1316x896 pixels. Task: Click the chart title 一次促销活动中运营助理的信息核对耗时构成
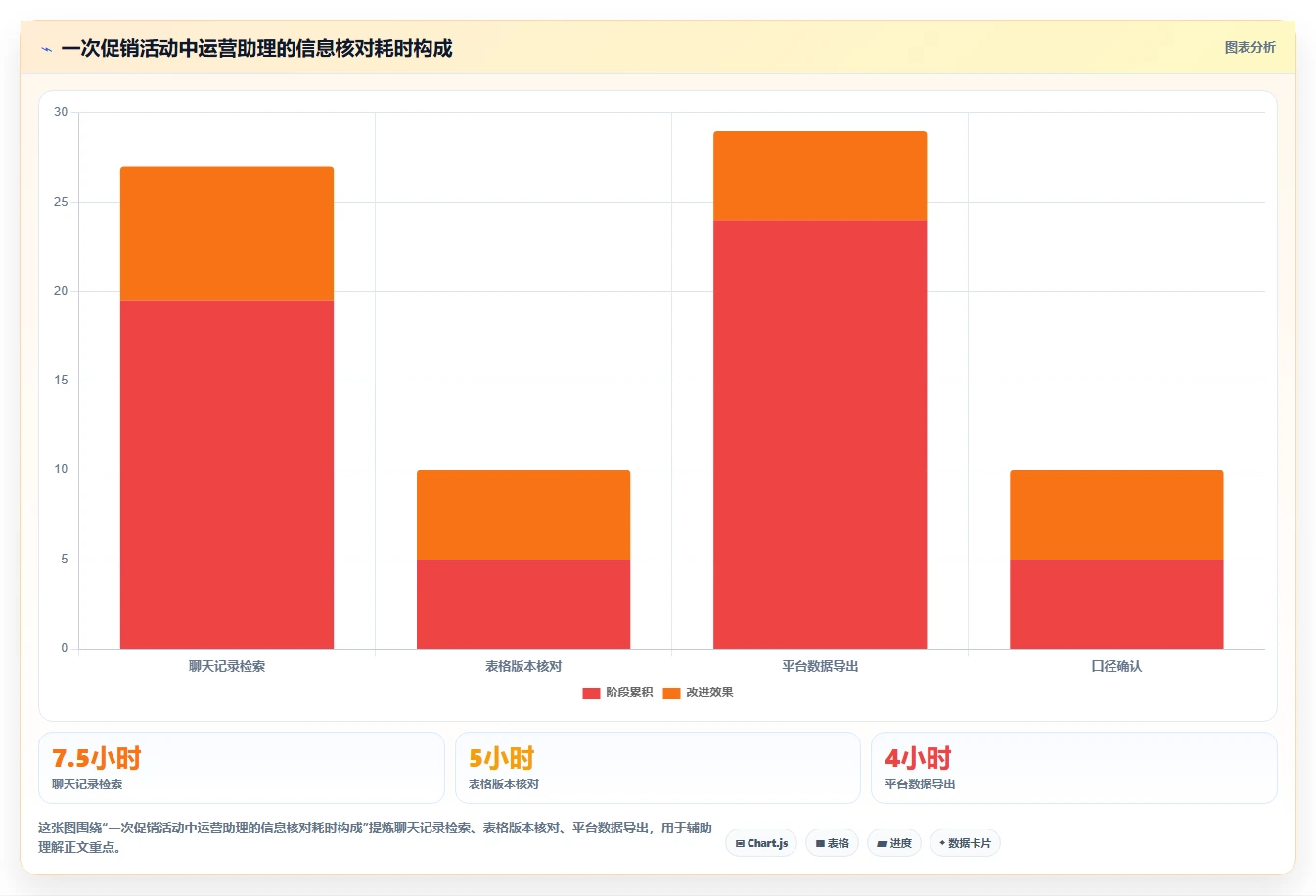(256, 49)
